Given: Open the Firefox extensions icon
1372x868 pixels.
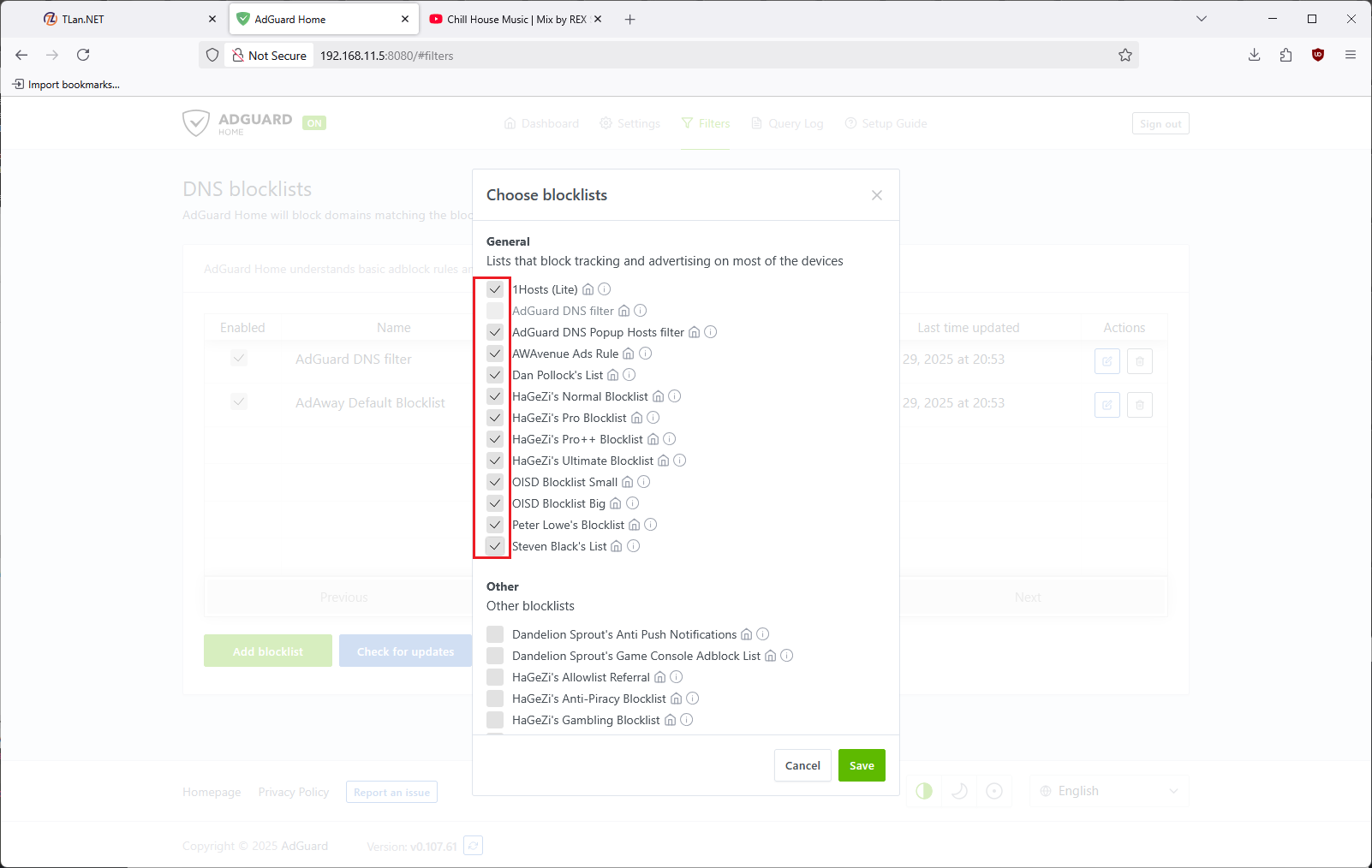Looking at the screenshot, I should pyautogui.click(x=1286, y=55).
